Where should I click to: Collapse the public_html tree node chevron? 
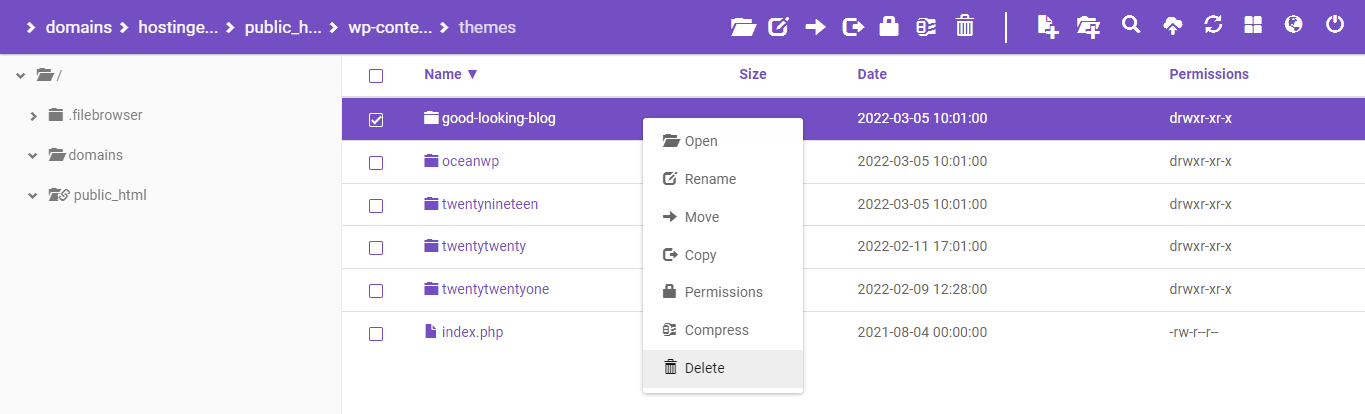coord(33,195)
